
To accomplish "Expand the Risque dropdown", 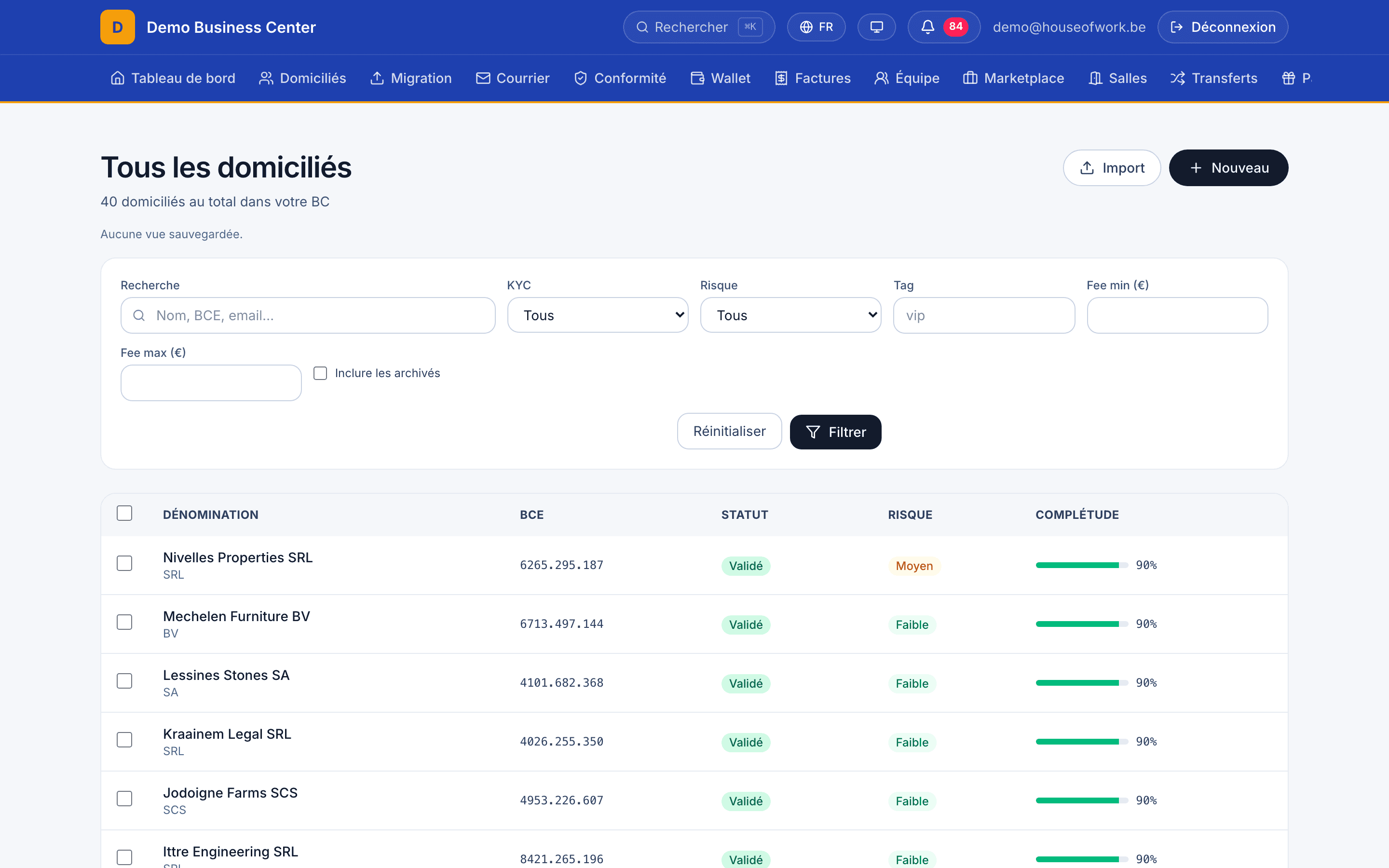I will pyautogui.click(x=790, y=315).
